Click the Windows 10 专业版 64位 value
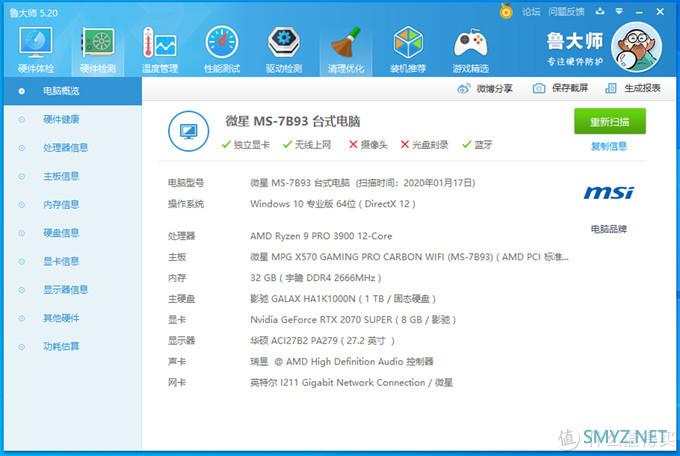This screenshot has width=680, height=456. (333, 204)
